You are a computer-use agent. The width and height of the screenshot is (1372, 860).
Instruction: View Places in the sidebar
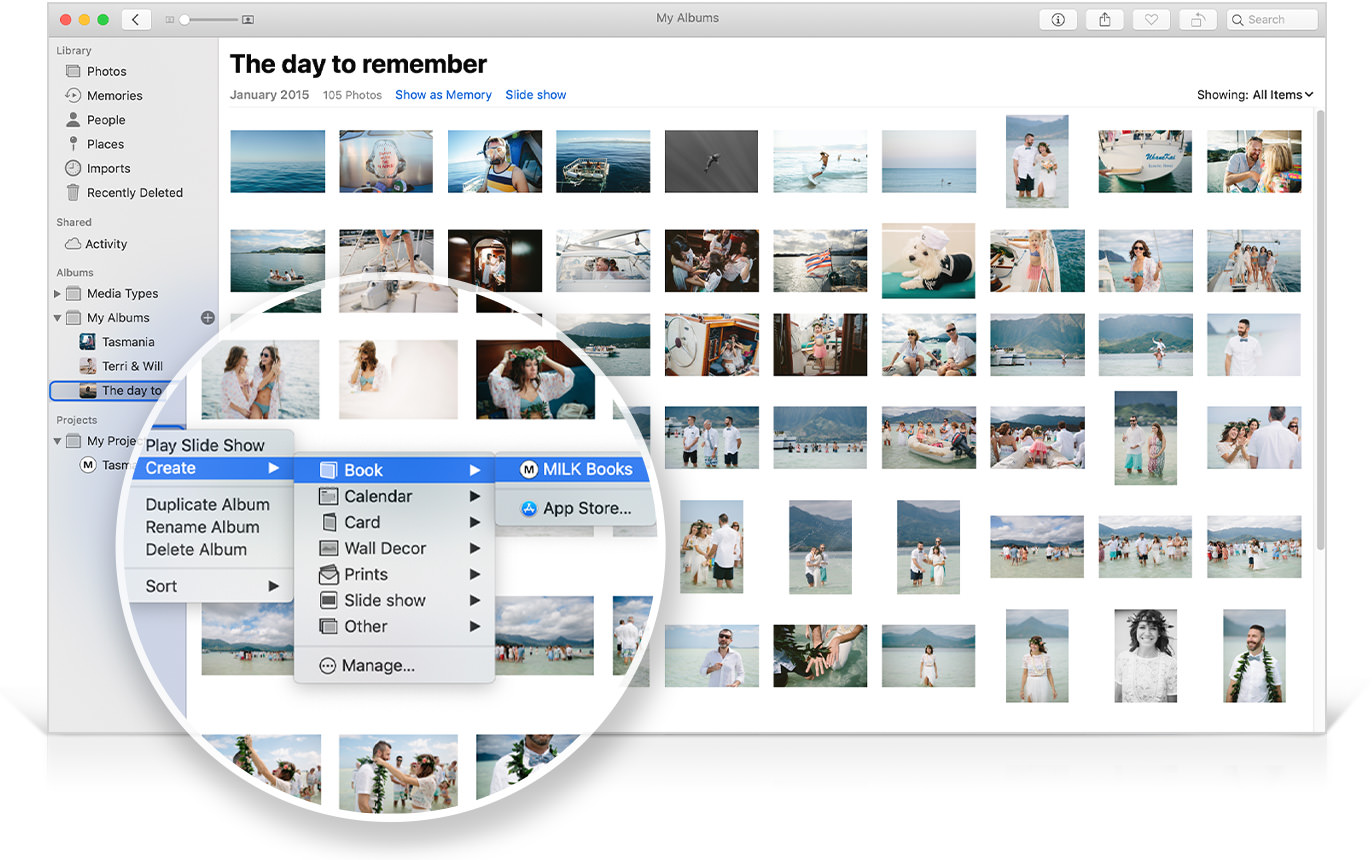tap(102, 143)
